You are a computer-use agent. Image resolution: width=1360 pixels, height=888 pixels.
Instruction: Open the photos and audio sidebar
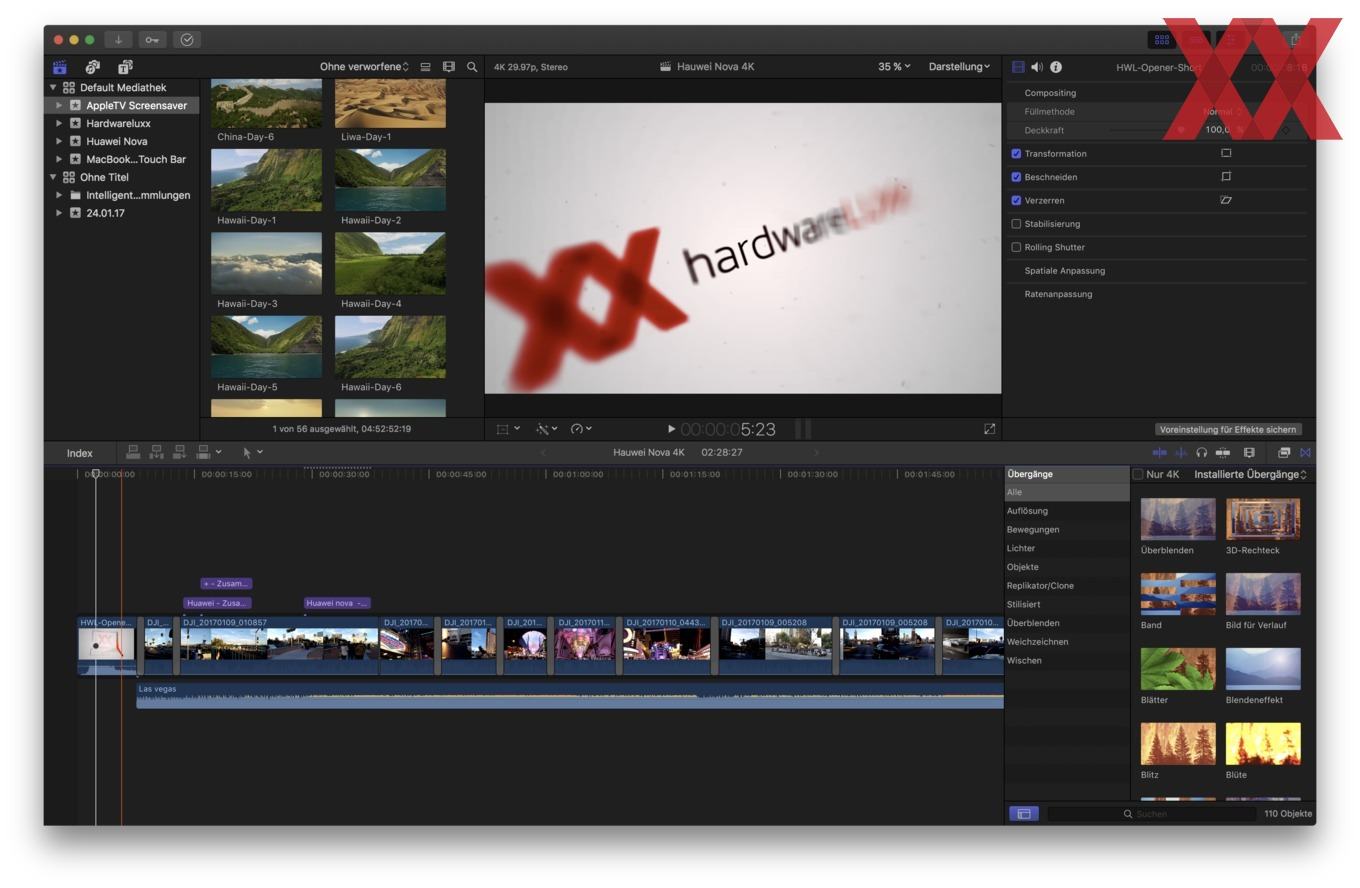click(92, 67)
